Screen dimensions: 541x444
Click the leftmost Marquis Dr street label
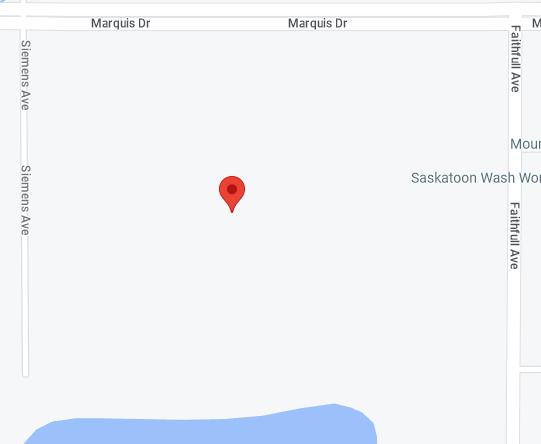click(x=120, y=23)
